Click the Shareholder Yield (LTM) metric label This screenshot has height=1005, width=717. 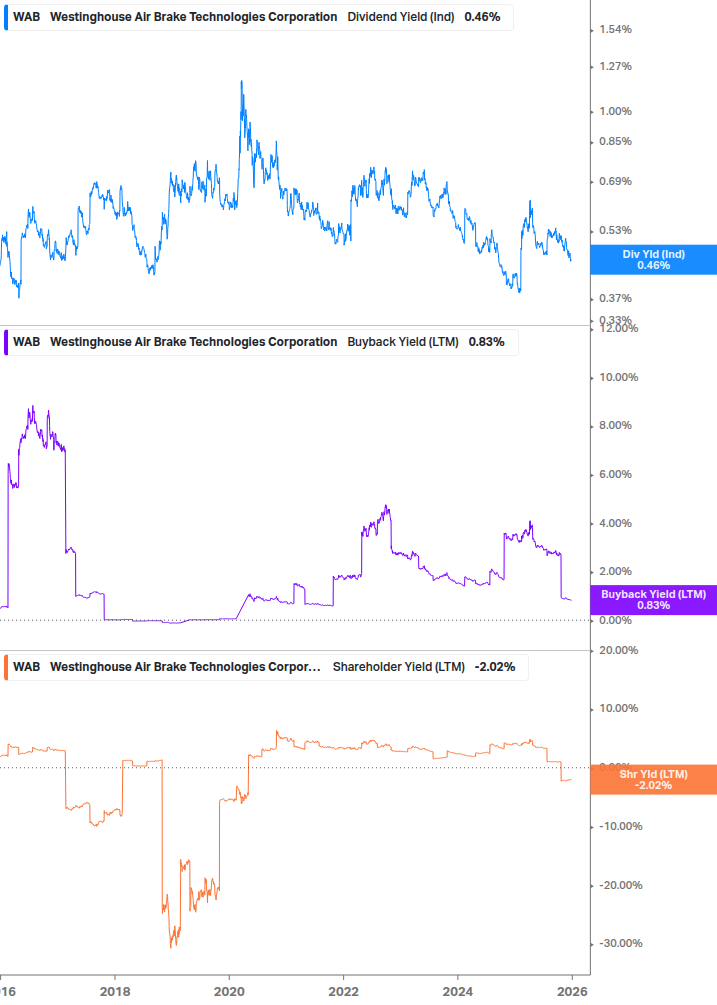(x=399, y=667)
